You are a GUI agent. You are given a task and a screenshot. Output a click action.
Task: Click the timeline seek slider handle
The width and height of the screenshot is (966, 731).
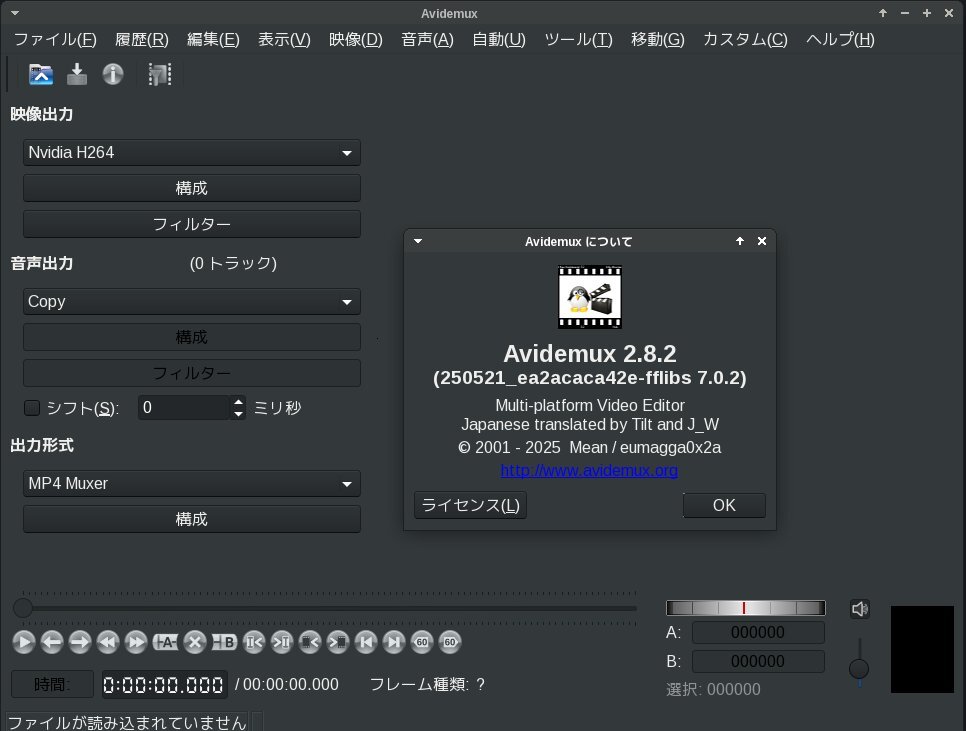tap(23, 608)
